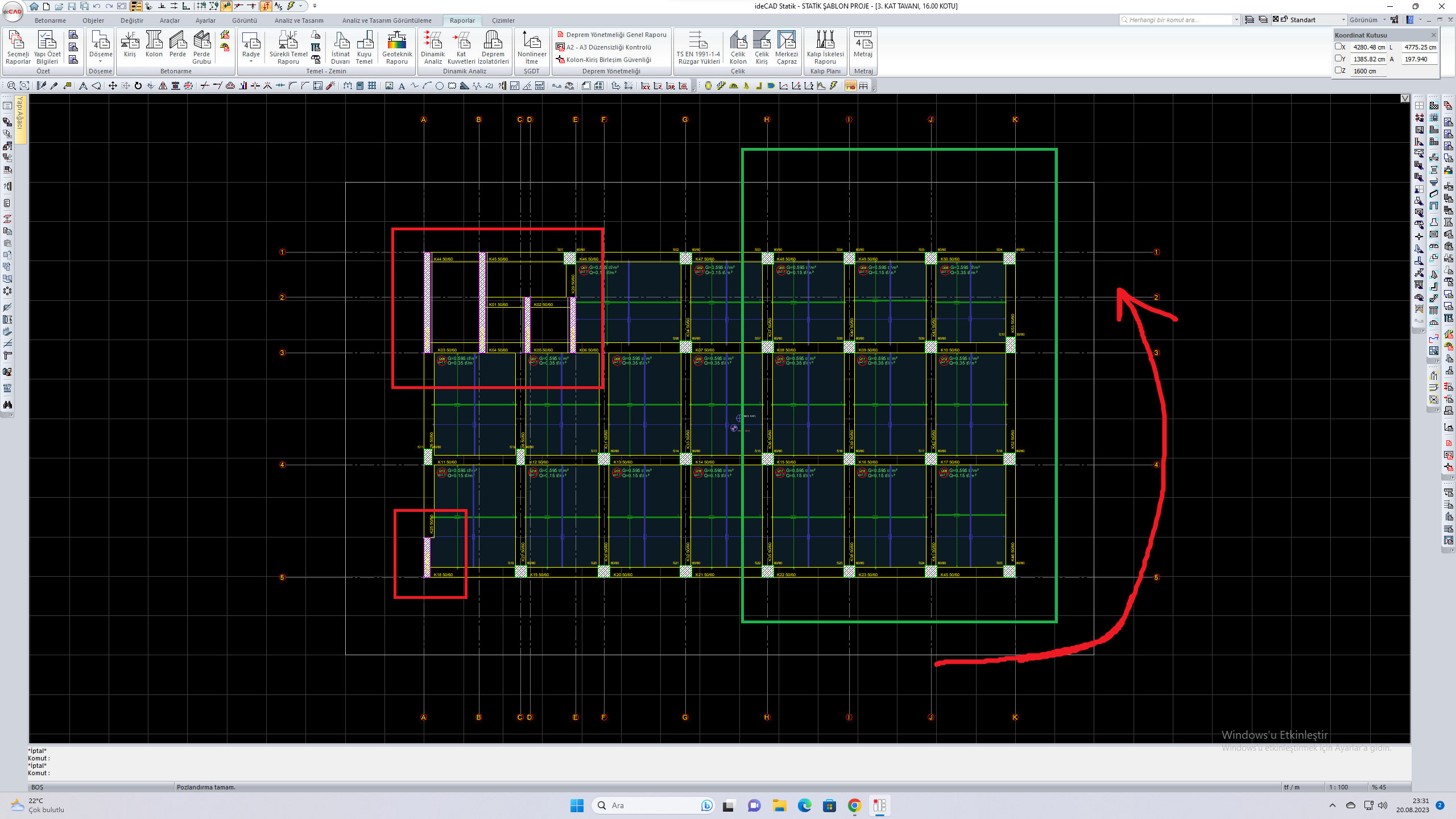
Task: Switch to the Çizimler tab
Action: coord(503,20)
